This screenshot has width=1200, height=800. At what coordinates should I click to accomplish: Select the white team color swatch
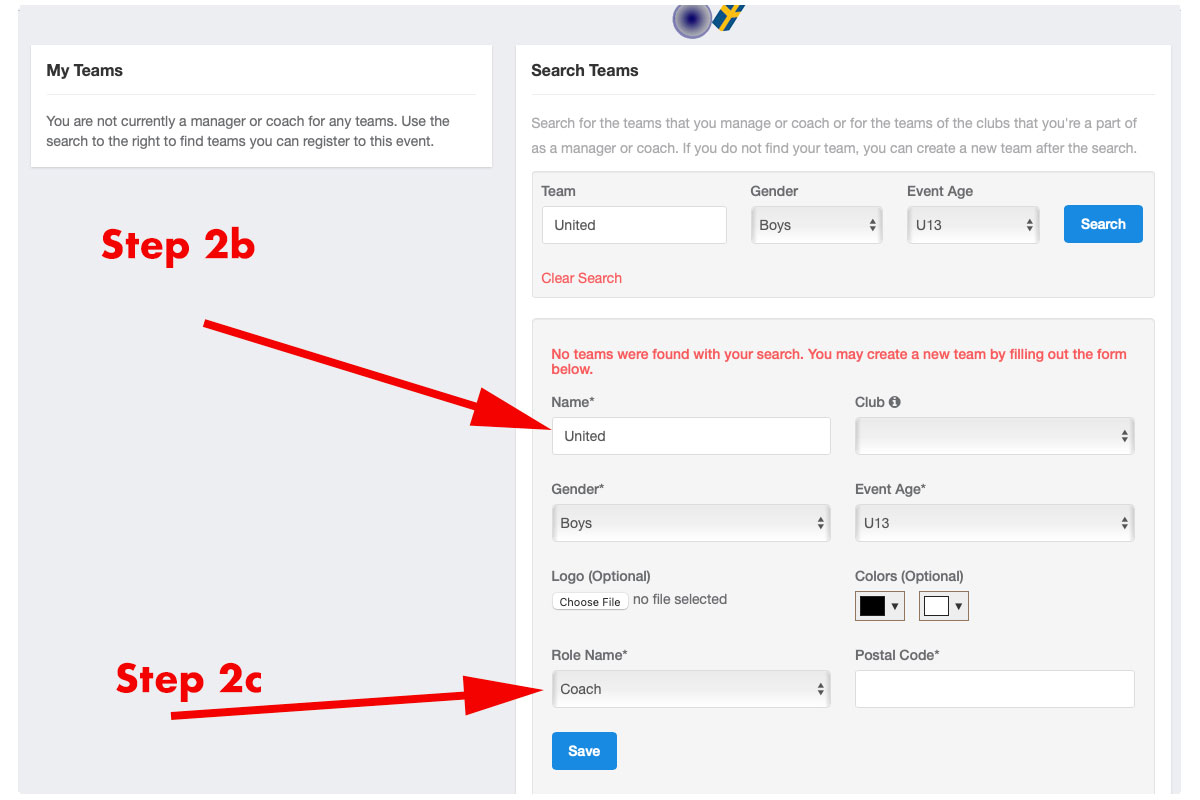point(936,606)
